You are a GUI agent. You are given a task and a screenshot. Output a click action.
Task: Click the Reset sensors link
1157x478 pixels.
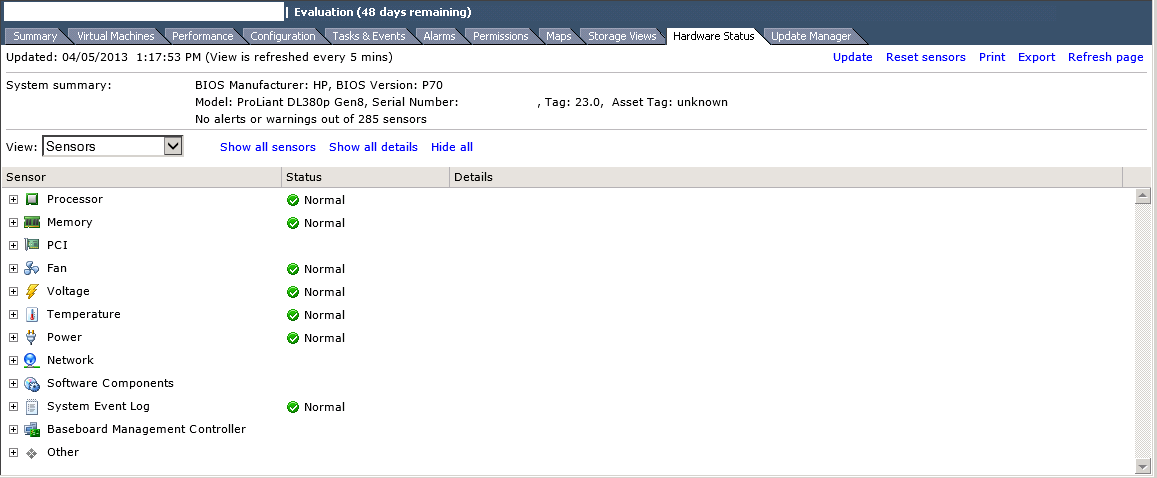pyautogui.click(x=925, y=57)
